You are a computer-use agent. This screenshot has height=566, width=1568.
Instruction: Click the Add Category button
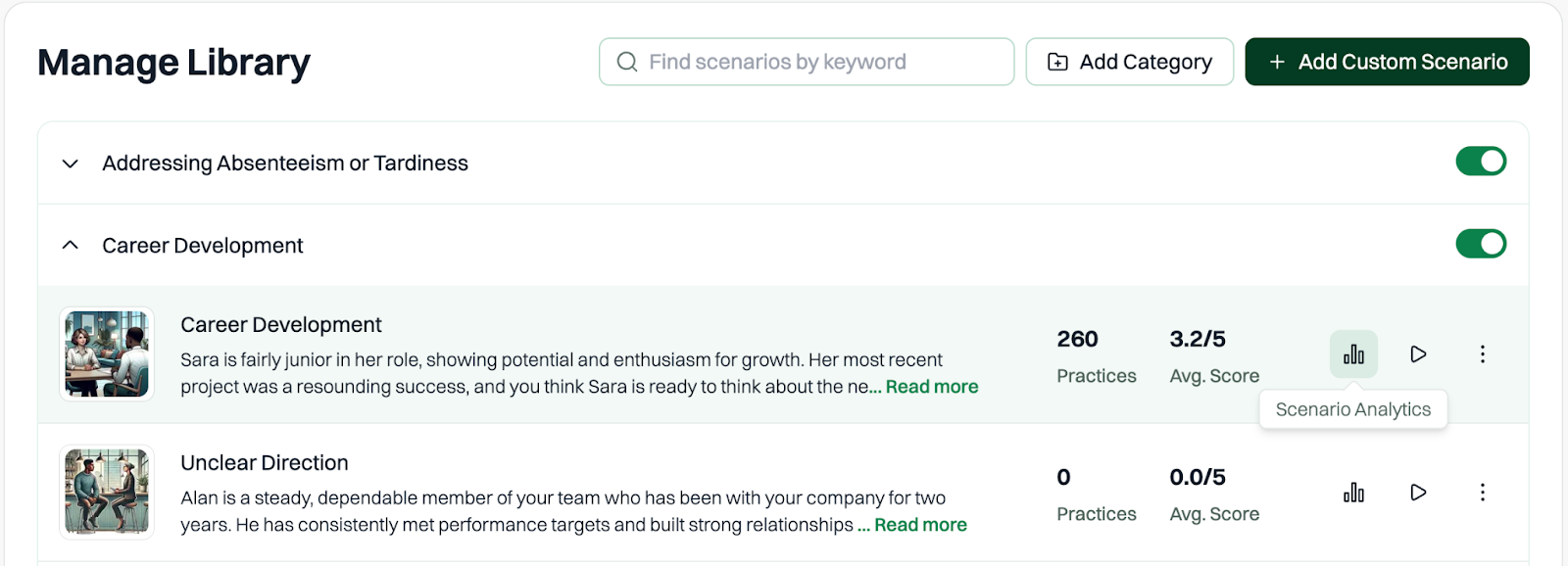[1129, 62]
